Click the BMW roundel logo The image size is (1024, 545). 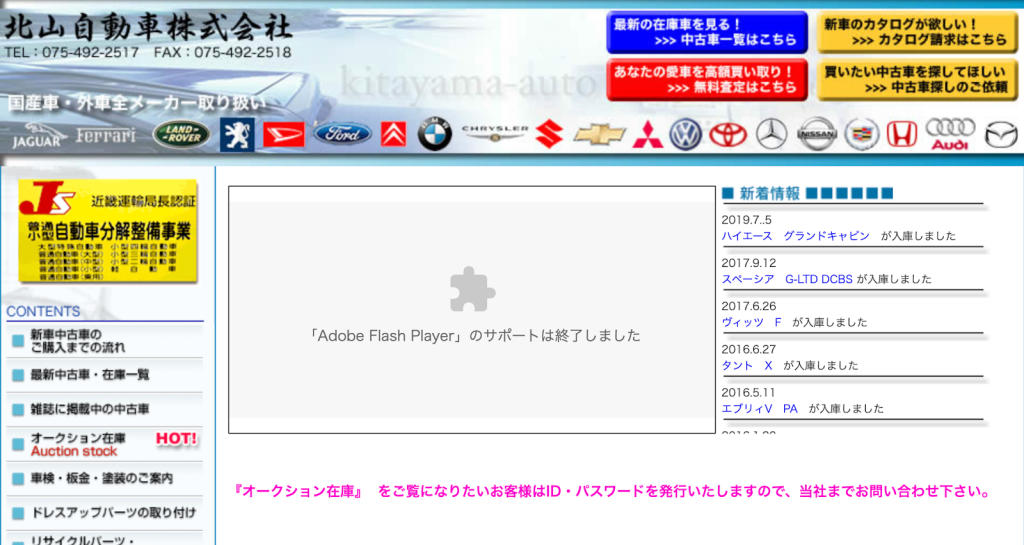point(435,134)
